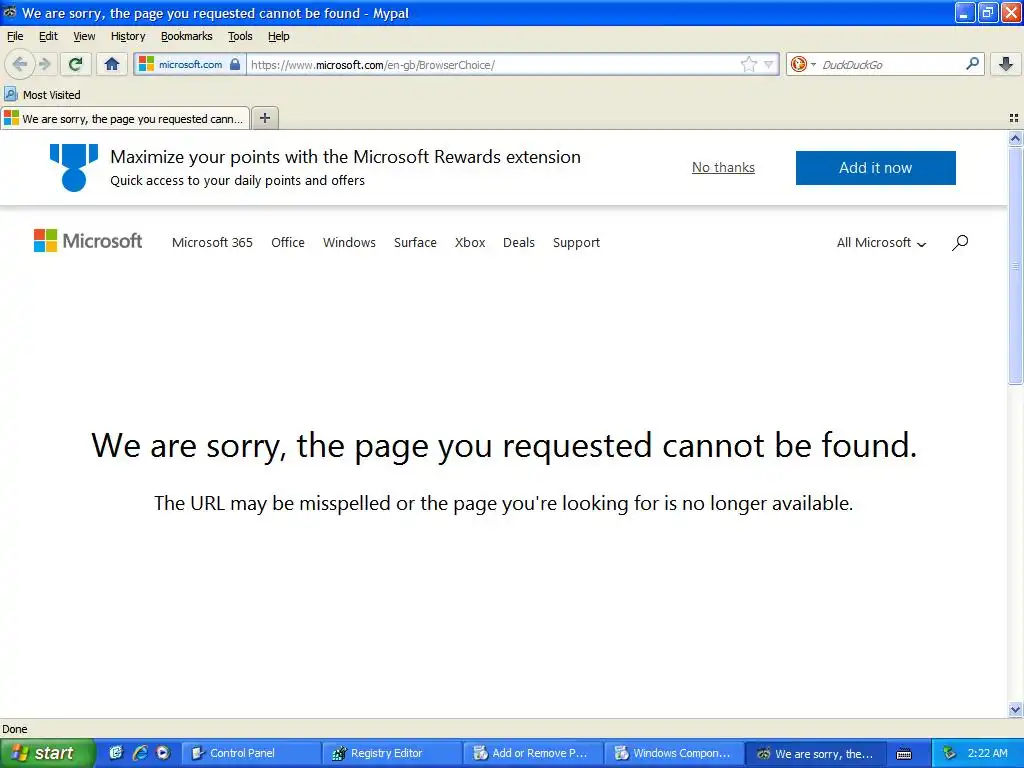
Task: Click the tab groups grid icon
Action: click(x=1014, y=118)
